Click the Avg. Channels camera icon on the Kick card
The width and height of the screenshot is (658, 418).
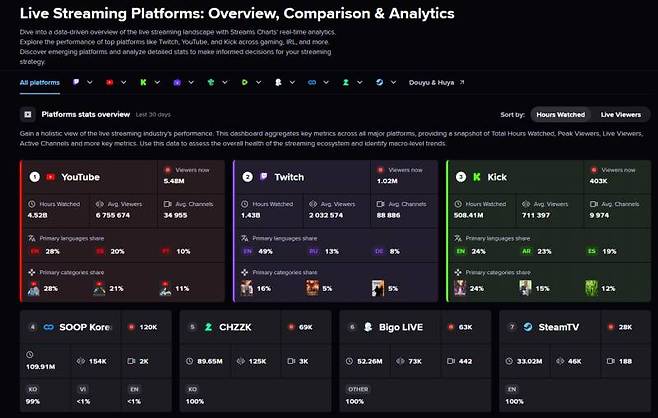[x=593, y=204]
